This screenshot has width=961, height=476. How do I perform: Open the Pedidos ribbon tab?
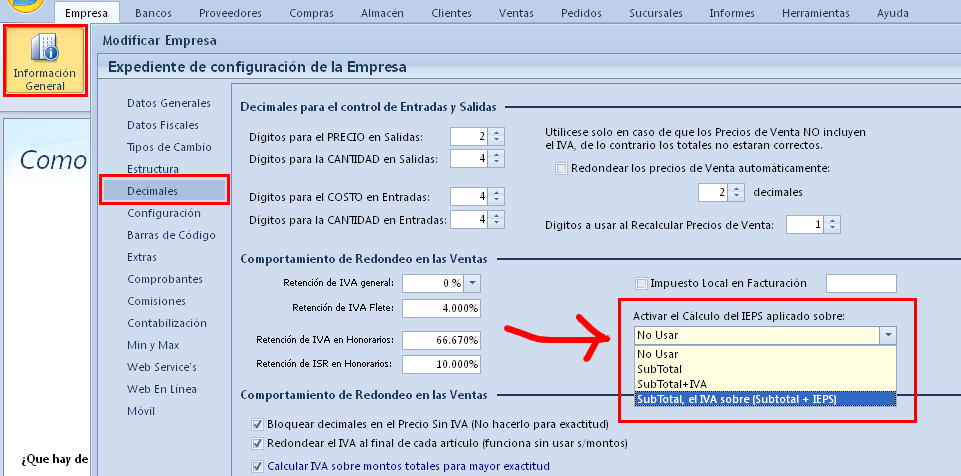(580, 13)
